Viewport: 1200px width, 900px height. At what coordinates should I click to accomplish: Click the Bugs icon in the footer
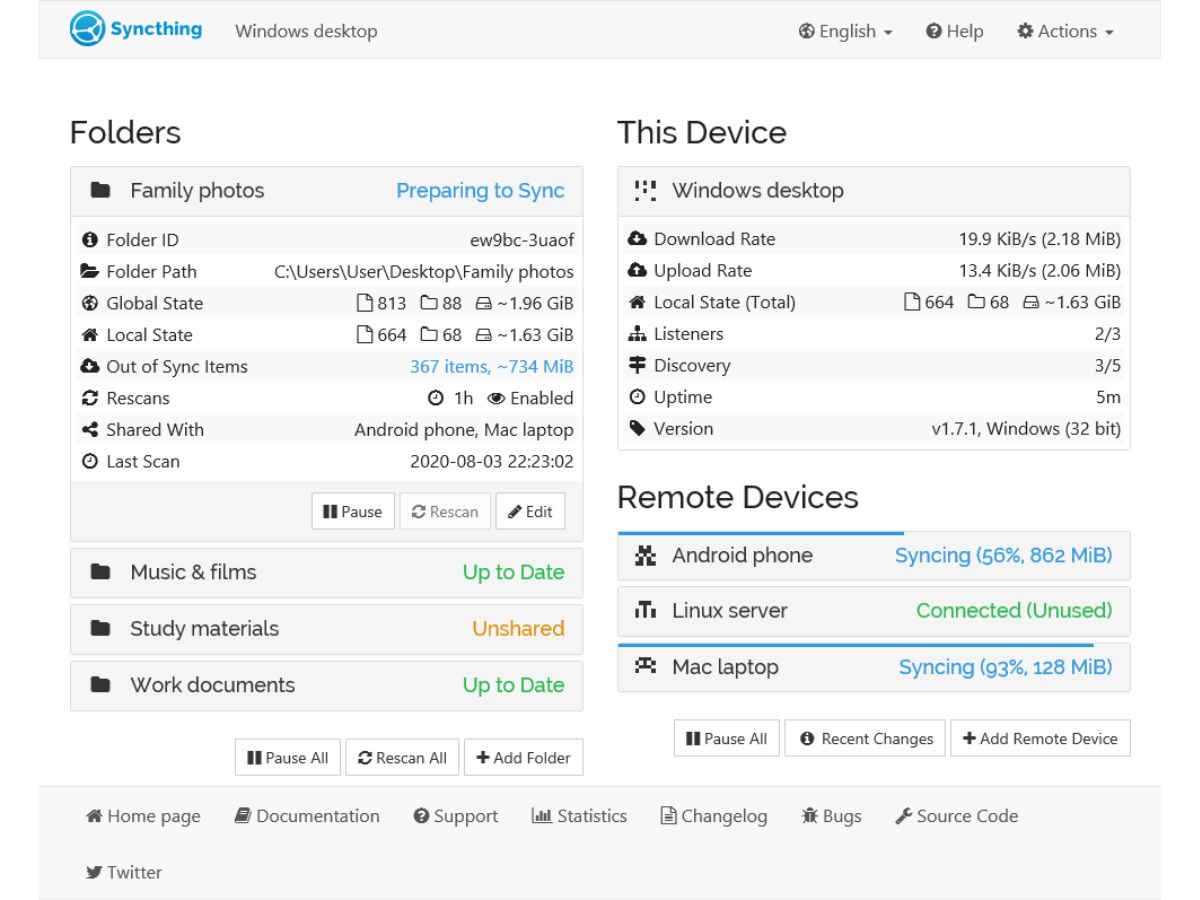click(810, 816)
